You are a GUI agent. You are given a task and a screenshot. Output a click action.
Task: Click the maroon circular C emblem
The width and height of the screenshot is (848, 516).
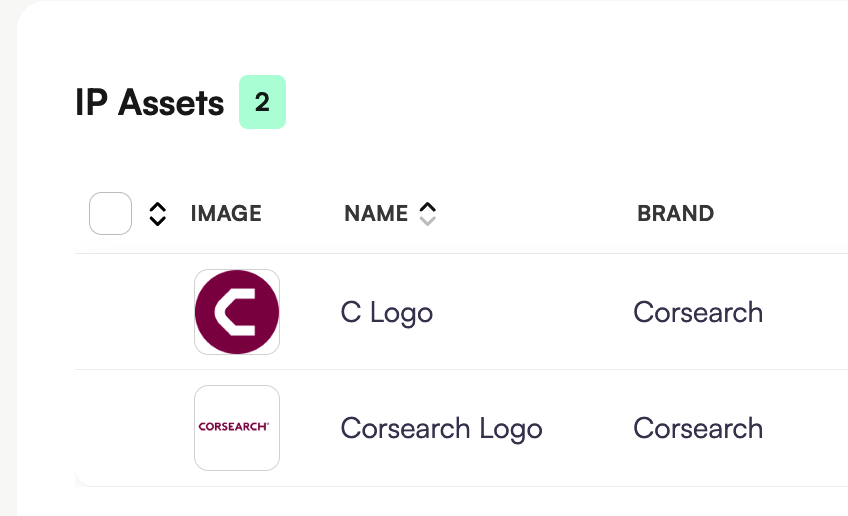[237, 312]
